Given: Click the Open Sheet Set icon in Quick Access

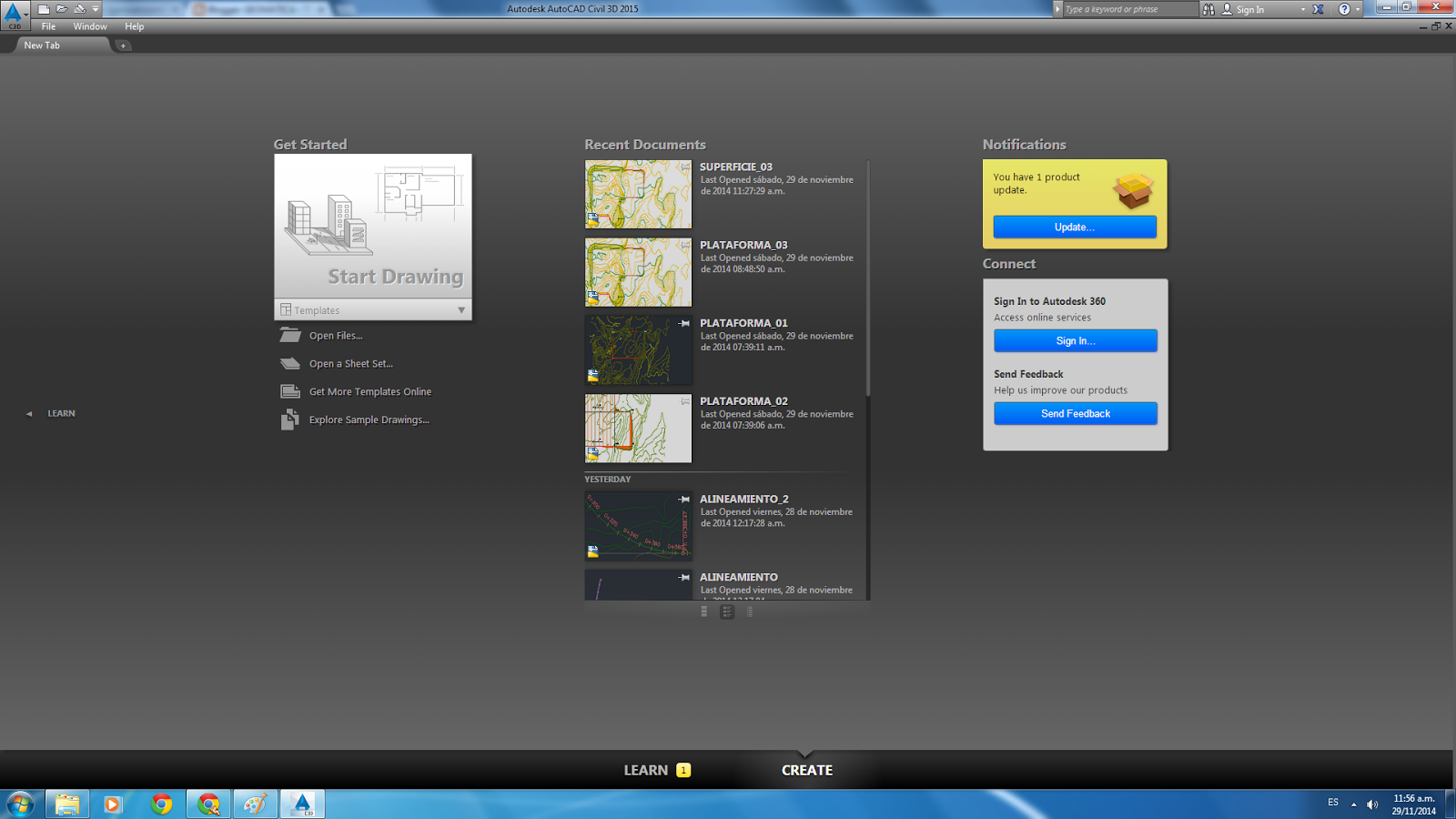Looking at the screenshot, I should click(80, 9).
